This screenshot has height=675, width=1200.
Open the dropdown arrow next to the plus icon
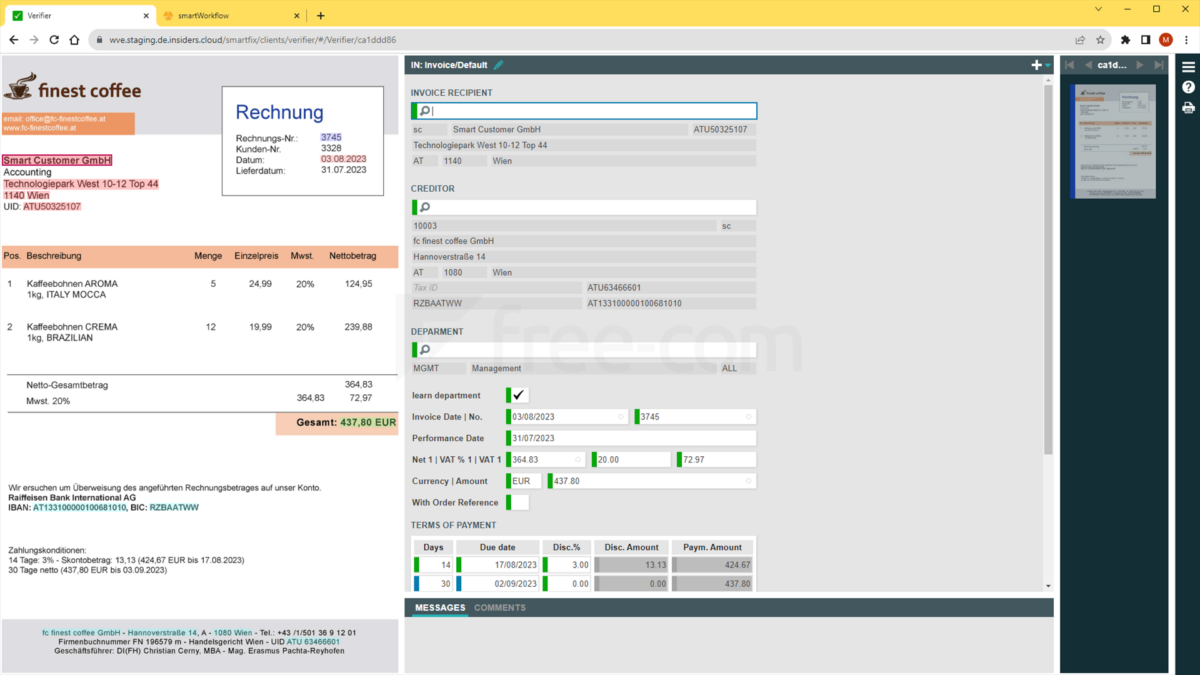[x=1047, y=63]
